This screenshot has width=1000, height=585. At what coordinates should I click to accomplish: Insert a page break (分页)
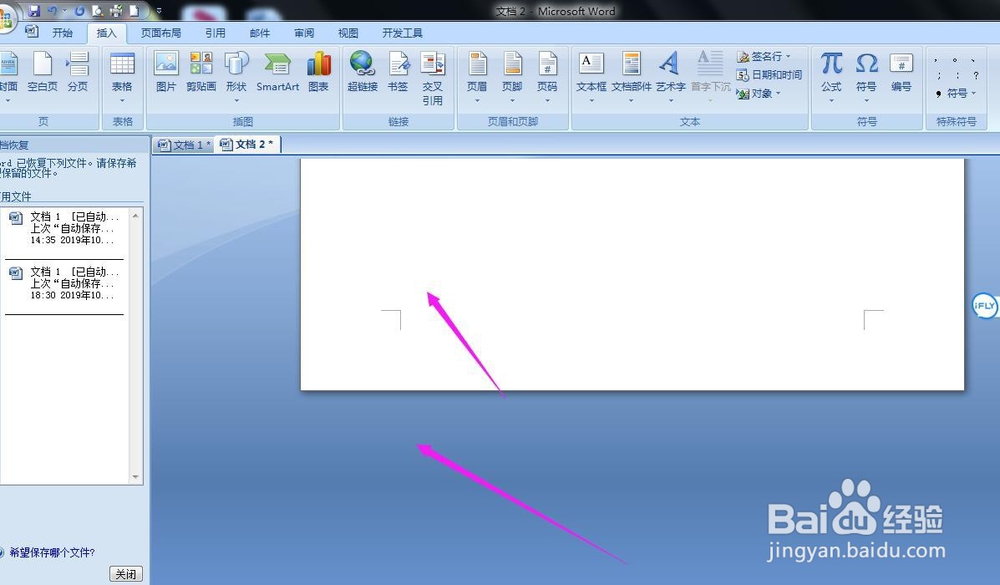click(78, 72)
